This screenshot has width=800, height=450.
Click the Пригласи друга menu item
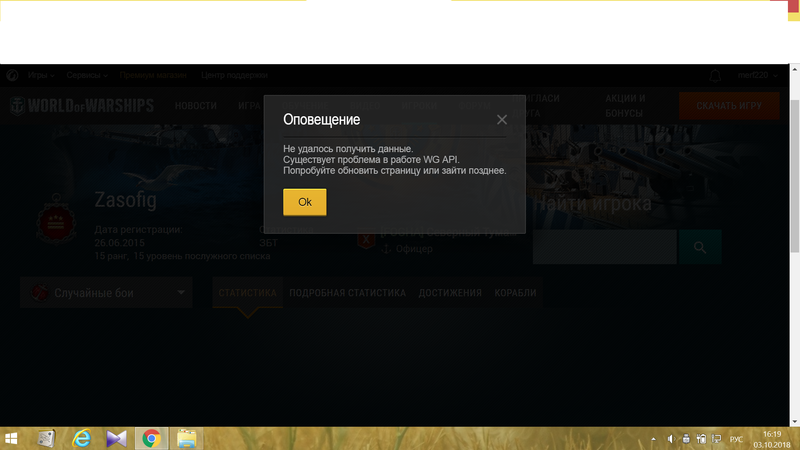[x=536, y=106]
